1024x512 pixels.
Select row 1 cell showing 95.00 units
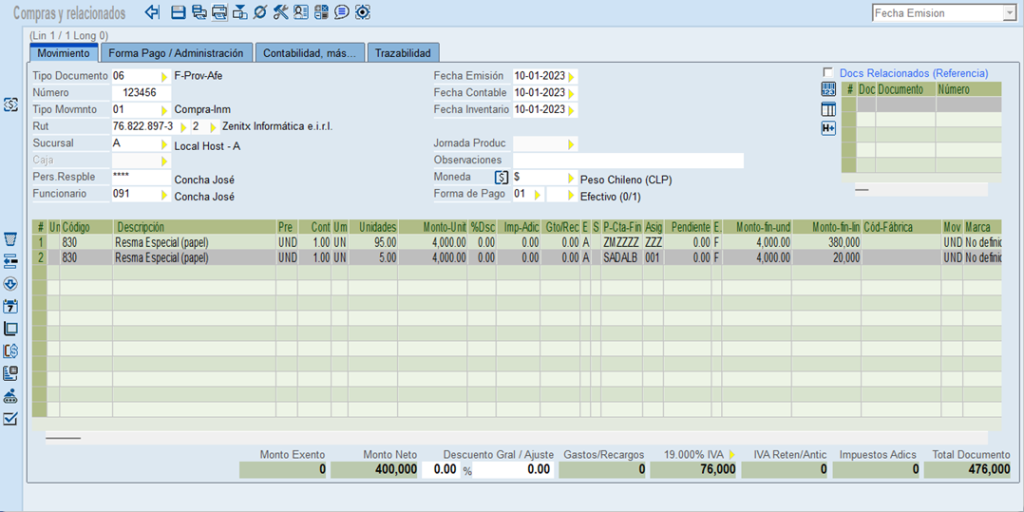click(373, 242)
